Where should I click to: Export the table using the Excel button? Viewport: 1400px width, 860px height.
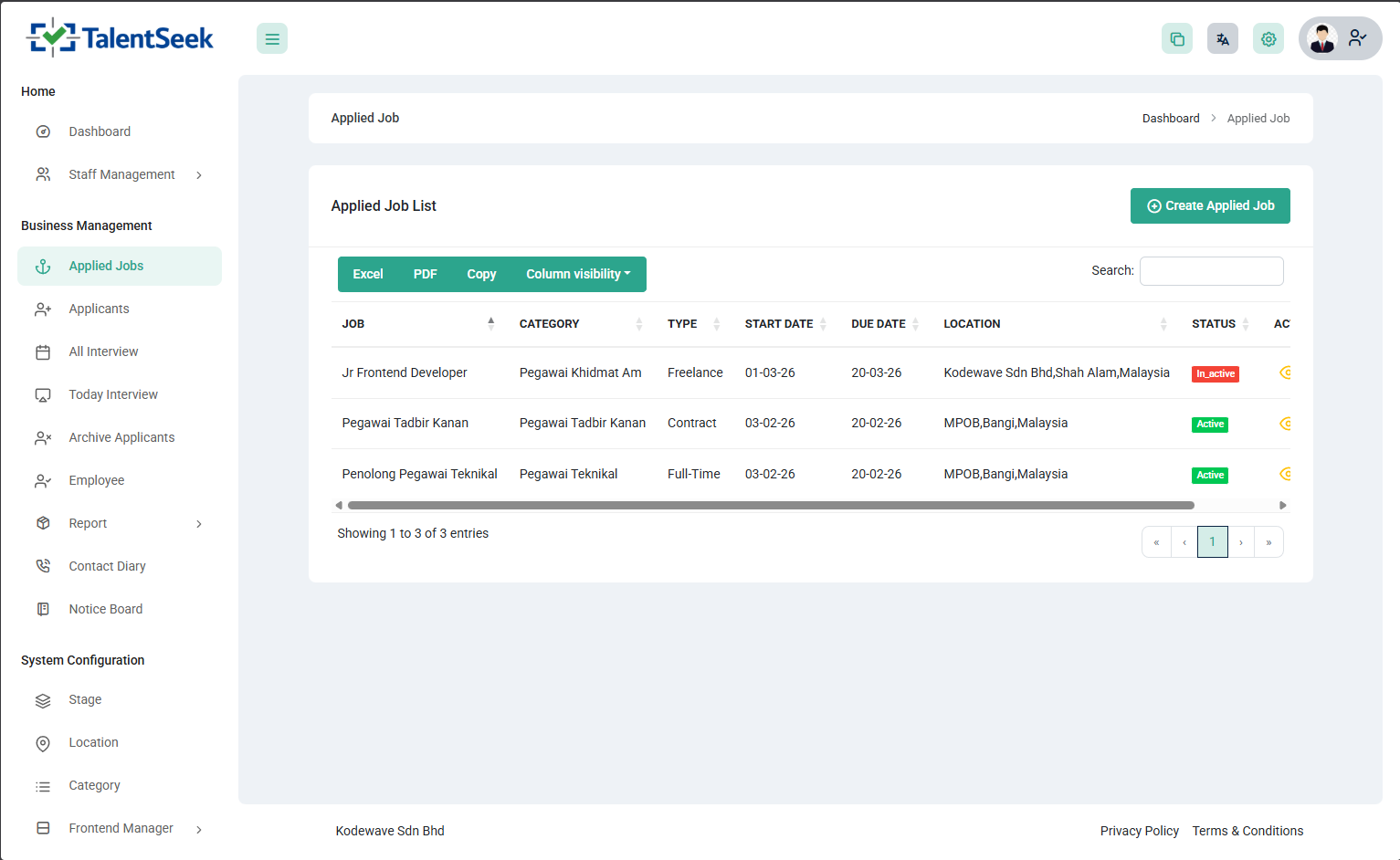[368, 274]
